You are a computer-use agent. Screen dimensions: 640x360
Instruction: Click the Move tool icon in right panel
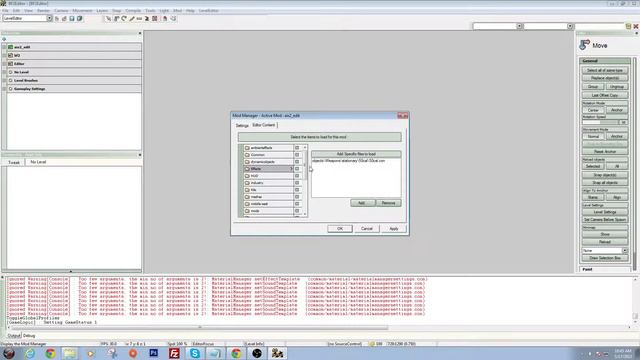[584, 44]
